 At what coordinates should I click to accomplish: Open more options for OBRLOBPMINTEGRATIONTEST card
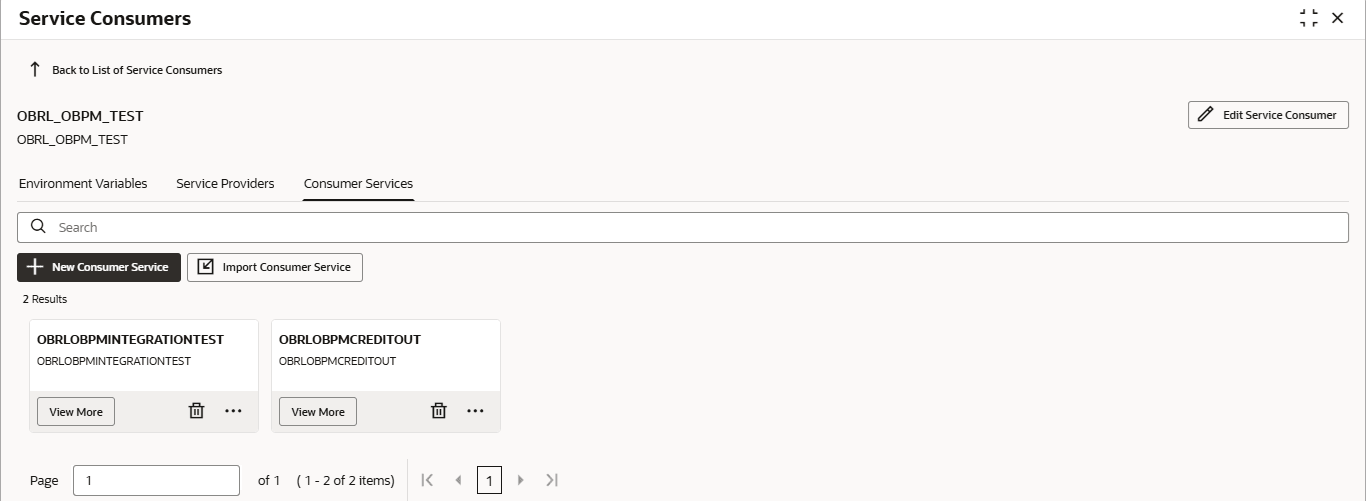(233, 411)
